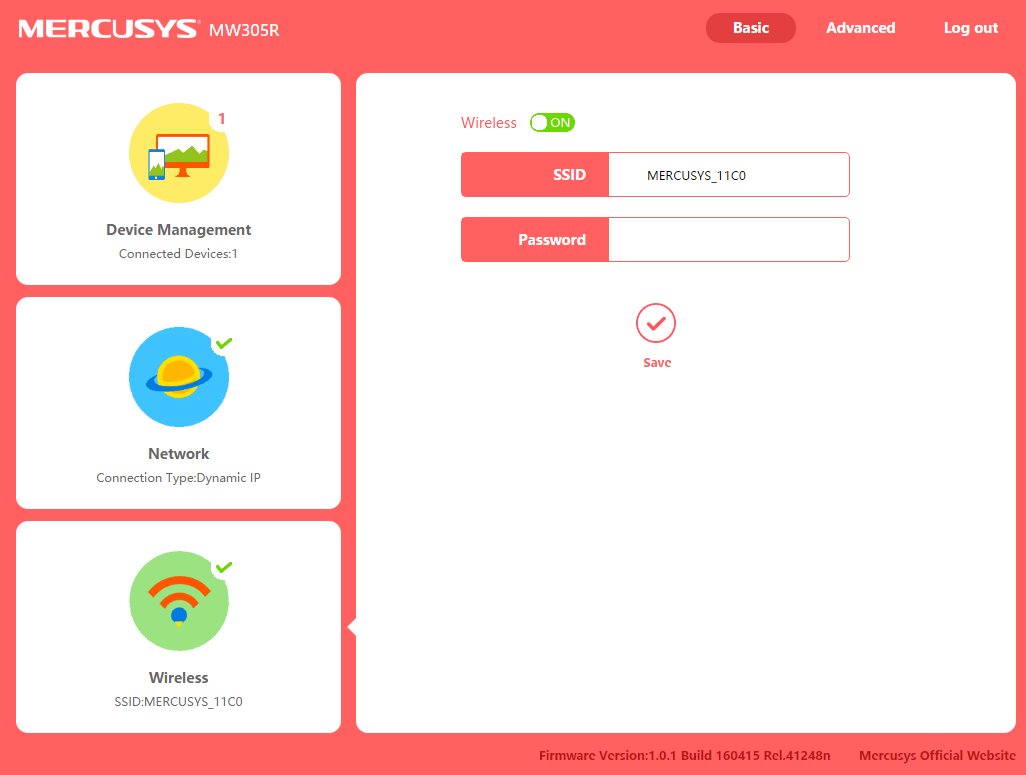Click into the SSID text field
This screenshot has width=1026, height=775.
(728, 175)
